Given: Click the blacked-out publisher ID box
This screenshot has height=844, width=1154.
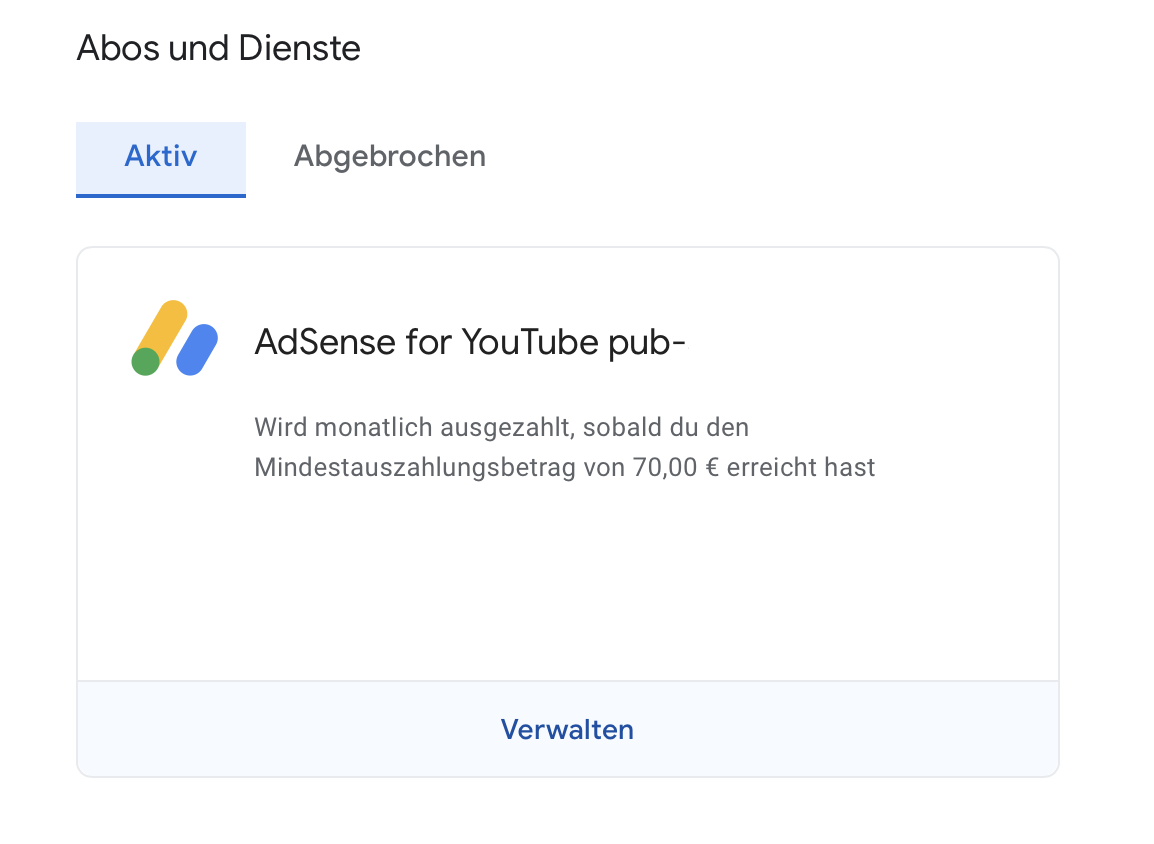Looking at the screenshot, I should (849, 343).
